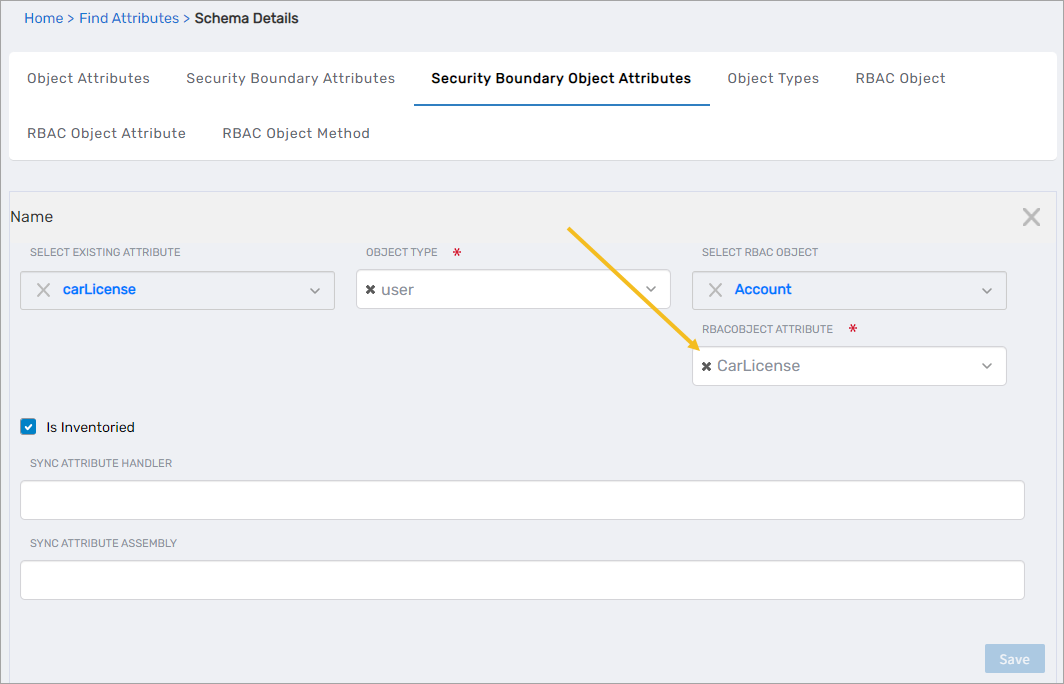Image resolution: width=1064 pixels, height=684 pixels.
Task: Clear the Account RBAC object selection
Action: 715,290
